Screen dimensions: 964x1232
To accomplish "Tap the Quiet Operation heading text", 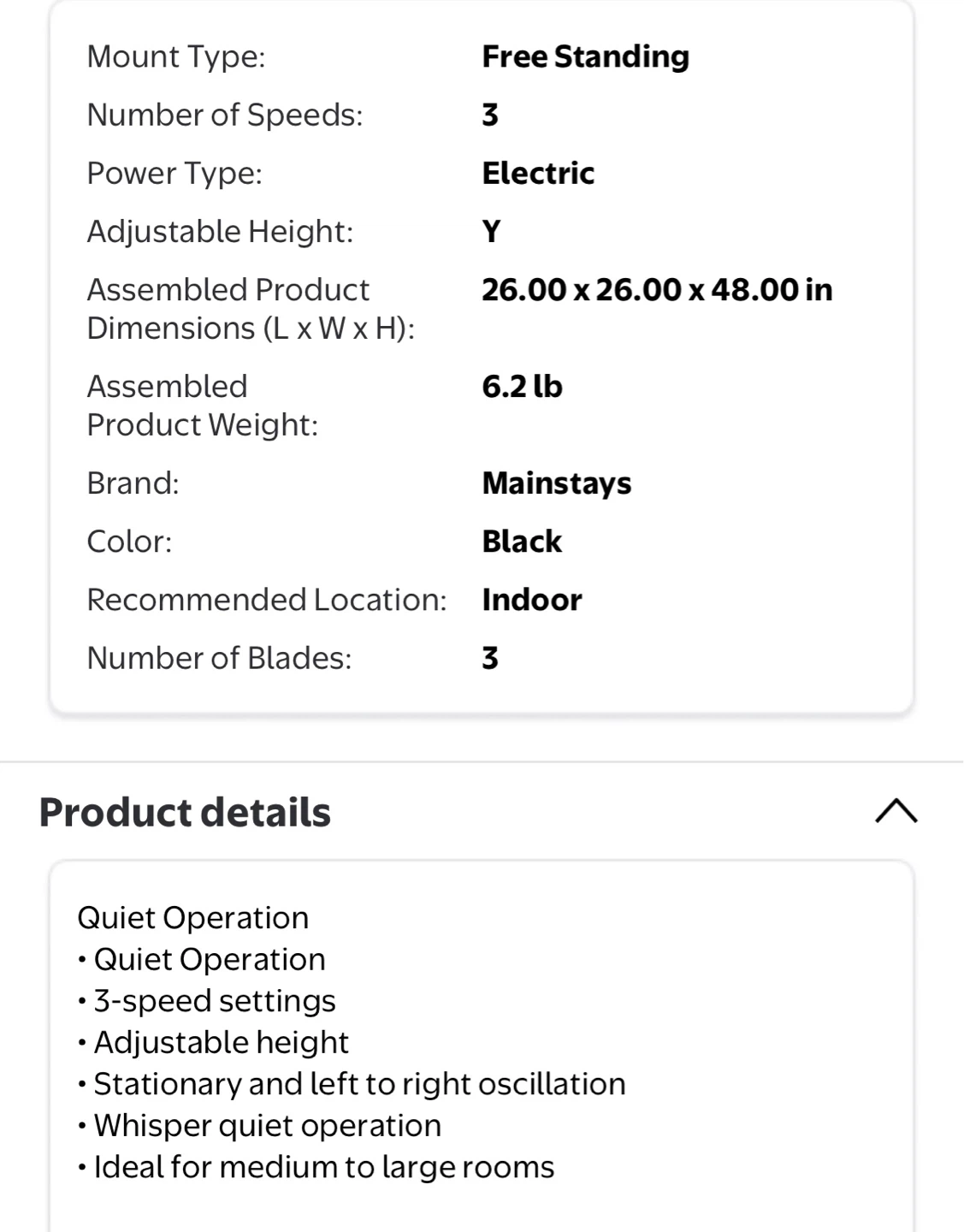I will tap(192, 918).
